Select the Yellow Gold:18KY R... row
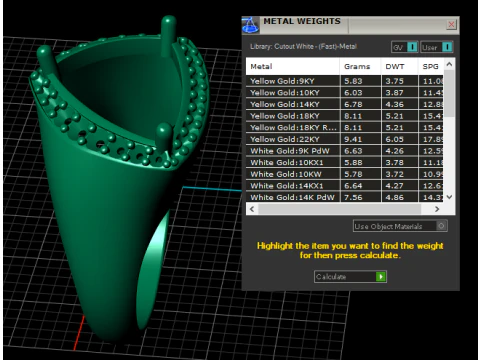The width and height of the screenshot is (480, 360). (x=345, y=128)
